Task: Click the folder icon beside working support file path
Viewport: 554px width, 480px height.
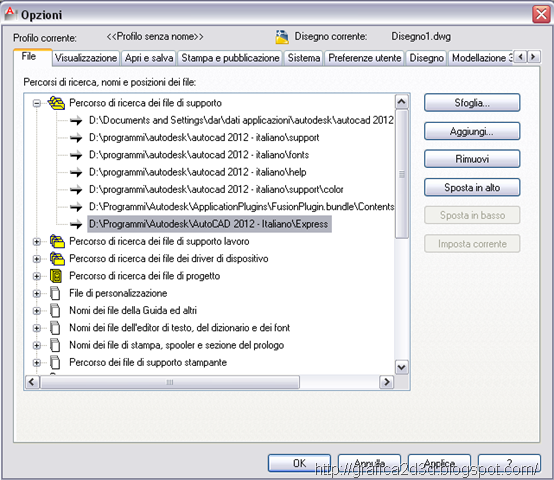Action: [x=57, y=242]
